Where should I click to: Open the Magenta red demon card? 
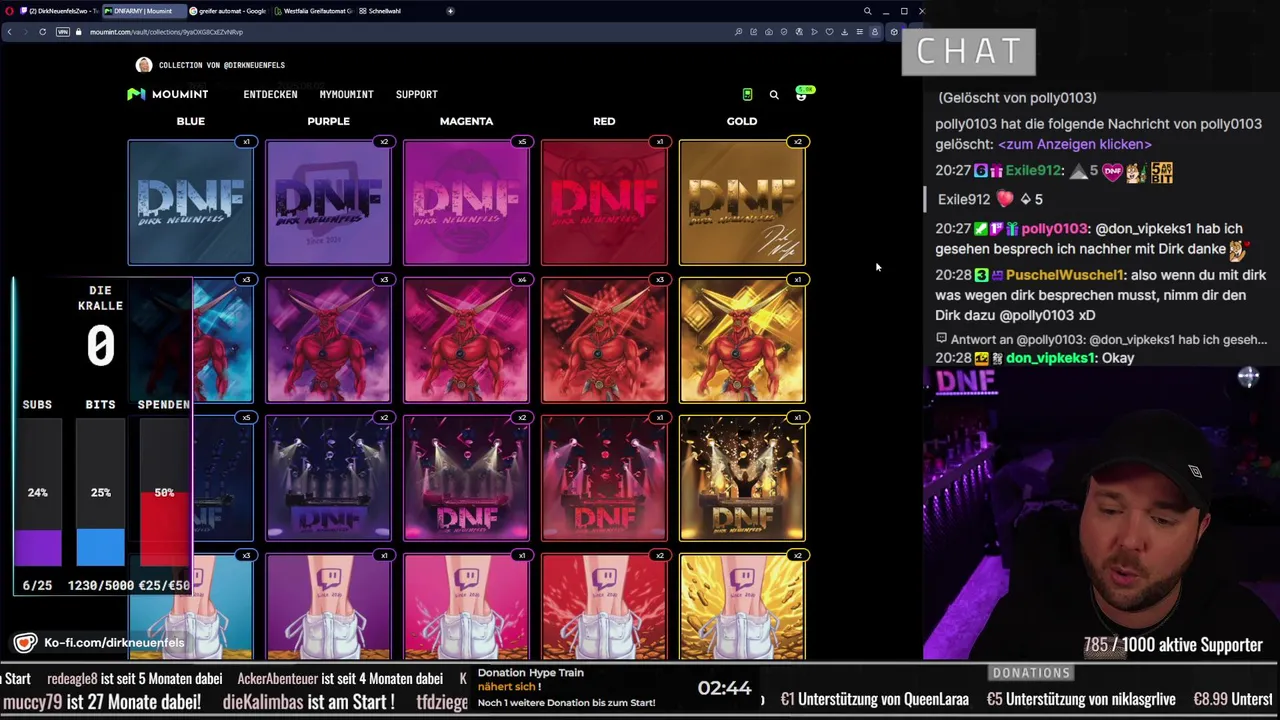466,341
